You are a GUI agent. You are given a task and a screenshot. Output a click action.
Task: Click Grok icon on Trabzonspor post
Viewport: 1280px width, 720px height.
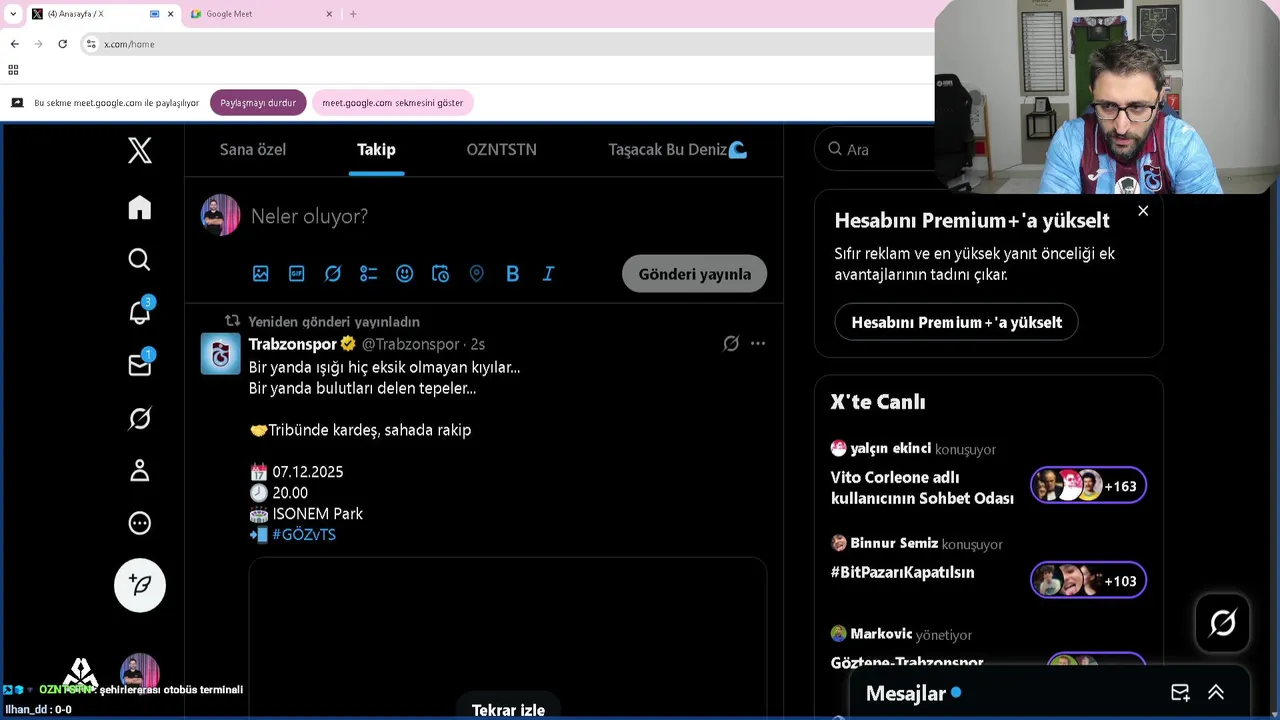coord(731,344)
